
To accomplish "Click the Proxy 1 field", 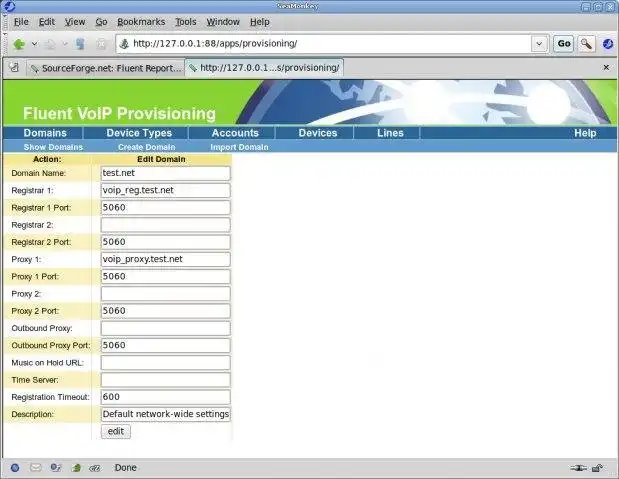I will pyautogui.click(x=165, y=259).
